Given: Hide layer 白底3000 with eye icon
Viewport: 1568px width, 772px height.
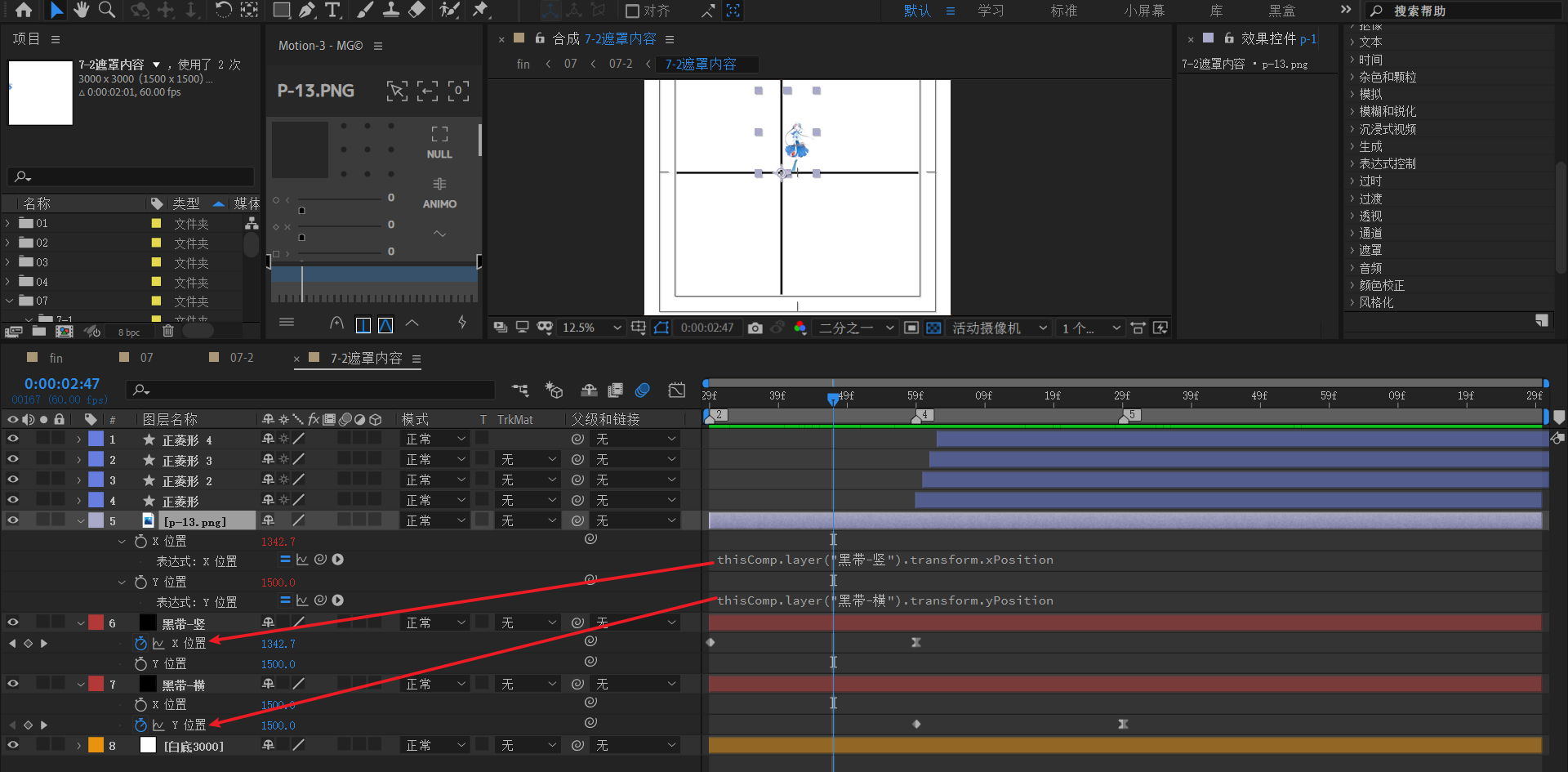Looking at the screenshot, I should click(12, 745).
